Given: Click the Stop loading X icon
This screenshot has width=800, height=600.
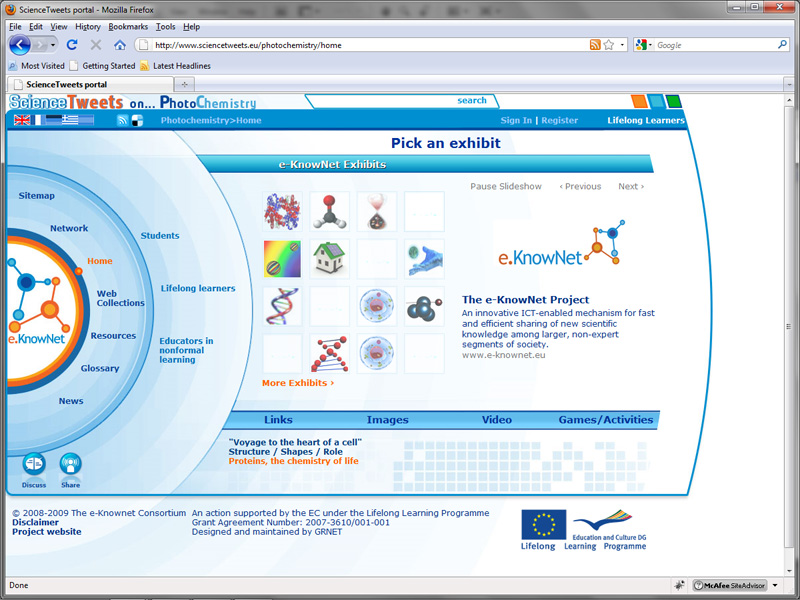Looking at the screenshot, I should tap(96, 45).
